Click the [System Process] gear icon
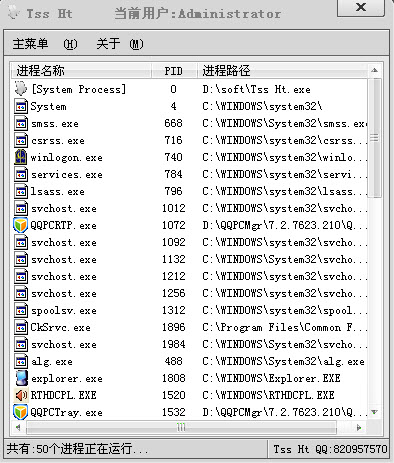394x463 pixels. tap(21, 89)
